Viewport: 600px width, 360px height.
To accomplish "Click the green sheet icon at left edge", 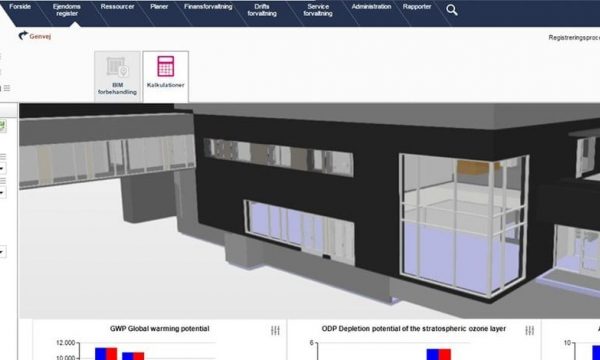I will [x=3, y=126].
